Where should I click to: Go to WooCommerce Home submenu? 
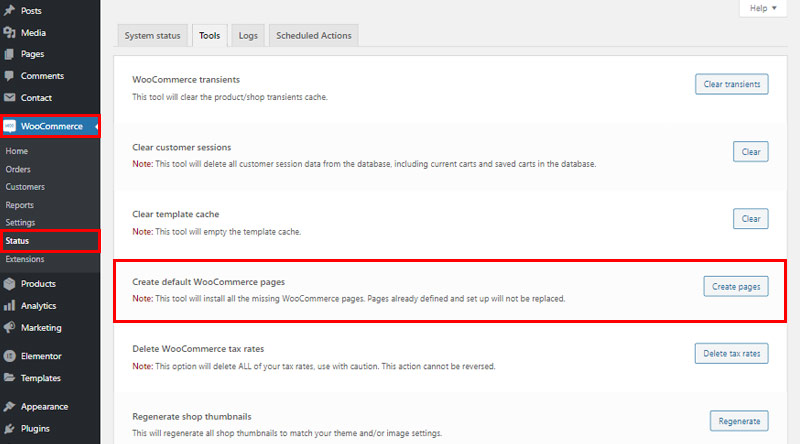pyautogui.click(x=17, y=151)
